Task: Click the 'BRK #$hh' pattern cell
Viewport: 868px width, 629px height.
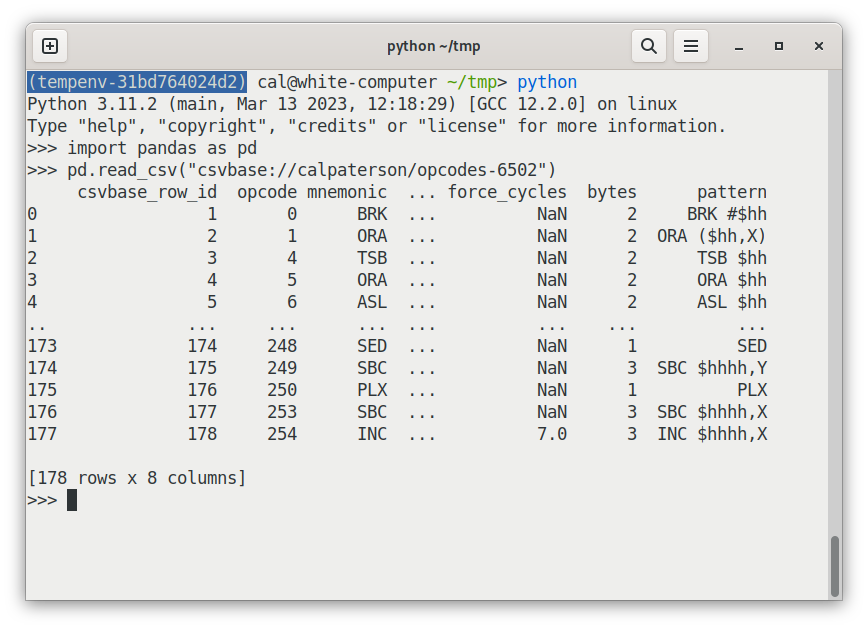Action: pyautogui.click(x=727, y=214)
